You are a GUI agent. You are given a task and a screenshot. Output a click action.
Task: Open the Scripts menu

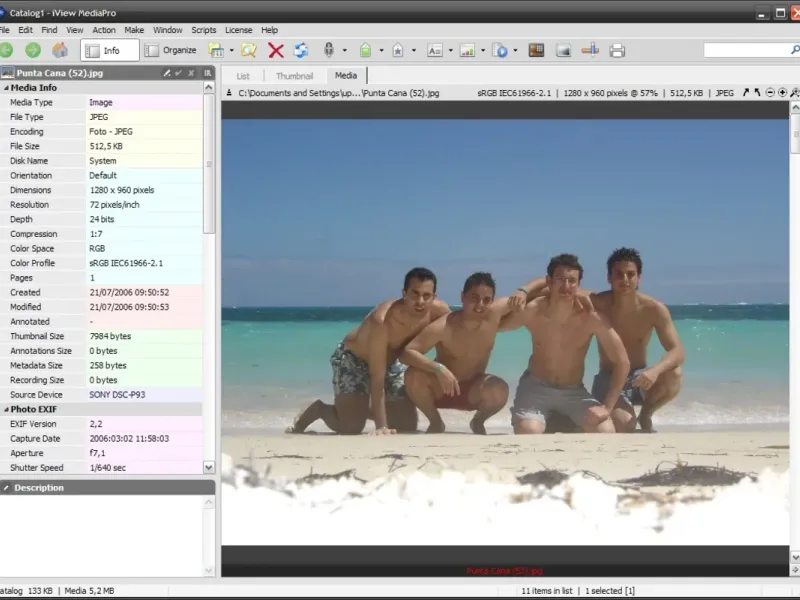(203, 30)
